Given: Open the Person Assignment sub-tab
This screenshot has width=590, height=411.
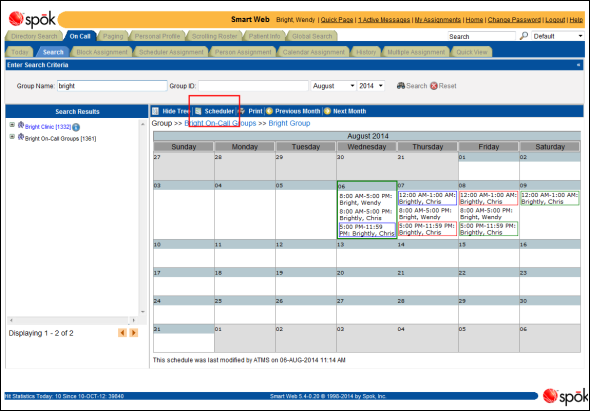Looking at the screenshot, I should click(243, 52).
